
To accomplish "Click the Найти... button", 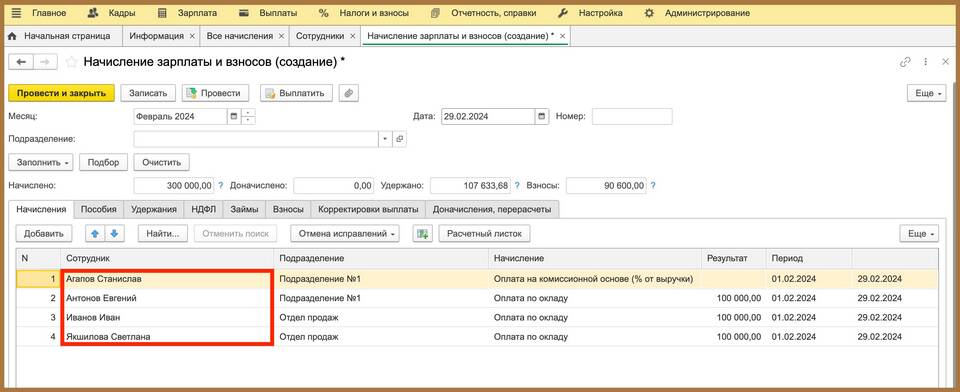I will click(x=163, y=233).
